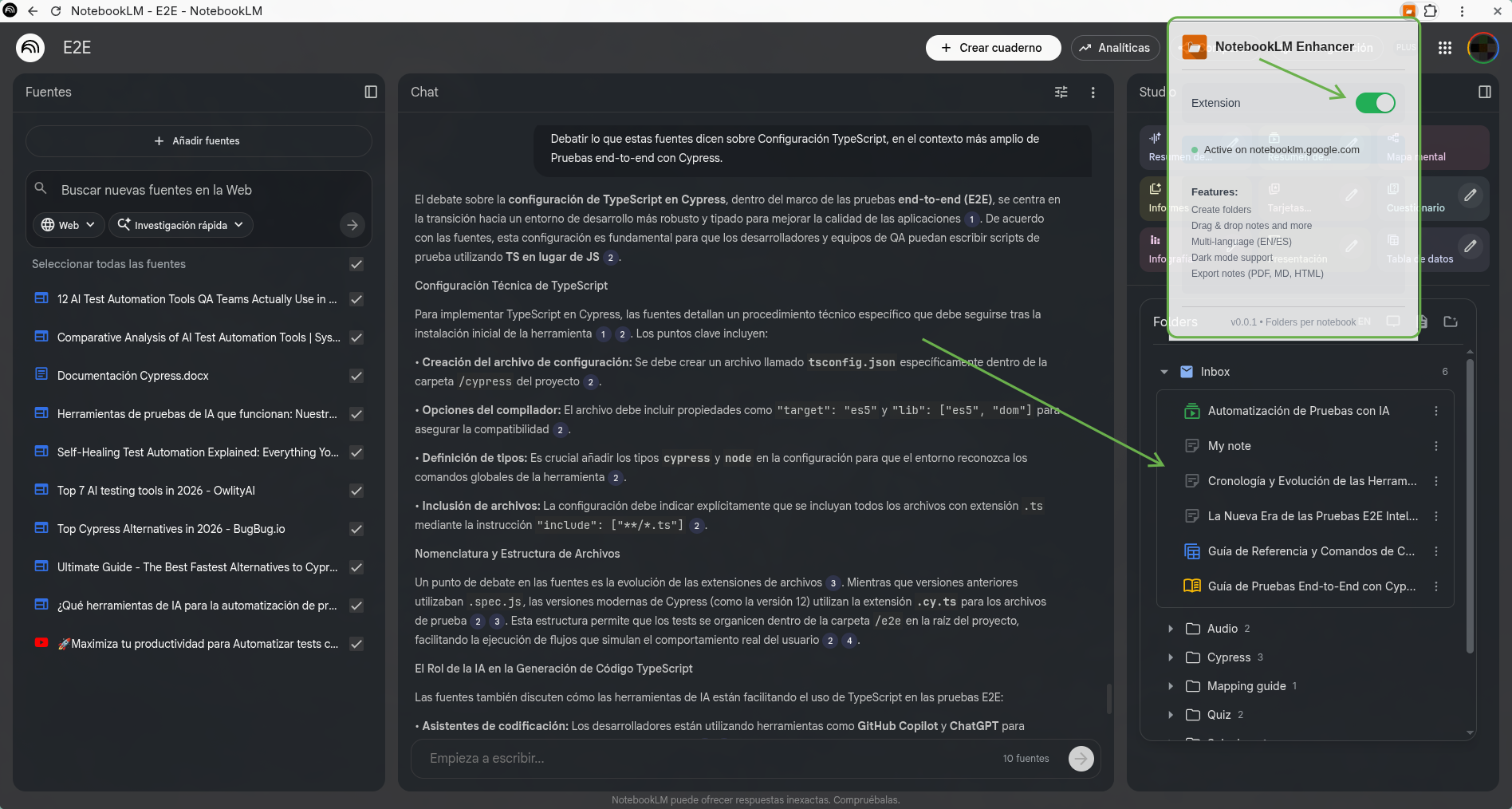Click the NotebookLM logo next to E2E

tap(30, 48)
